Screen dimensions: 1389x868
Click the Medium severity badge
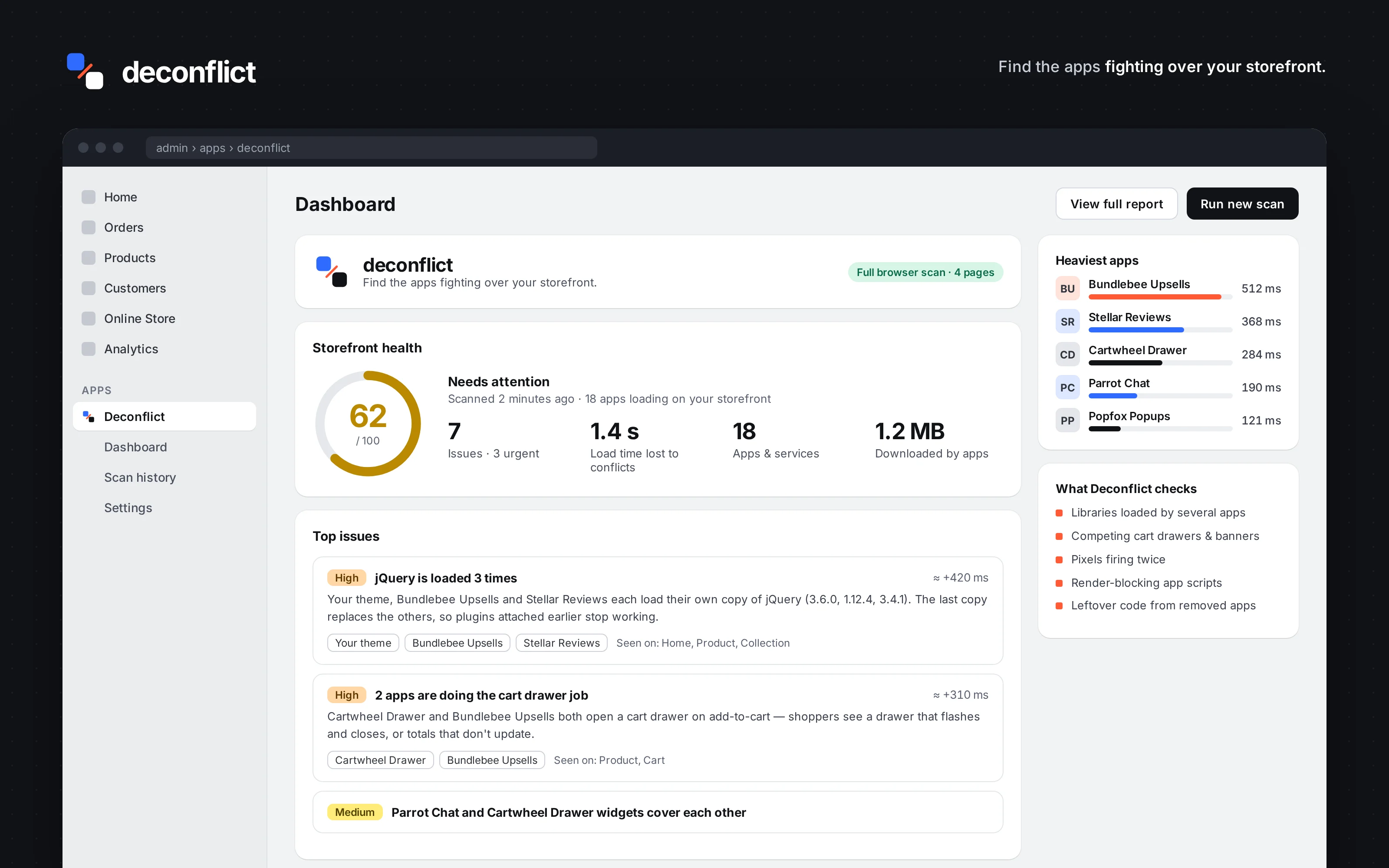355,812
